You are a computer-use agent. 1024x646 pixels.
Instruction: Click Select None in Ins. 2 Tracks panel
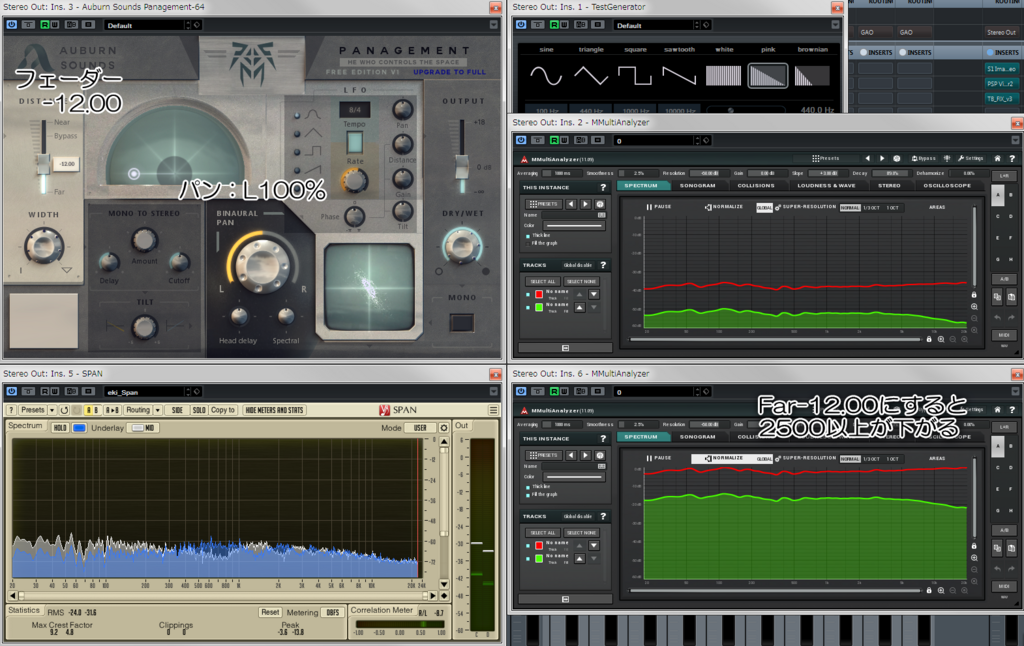[x=581, y=282]
